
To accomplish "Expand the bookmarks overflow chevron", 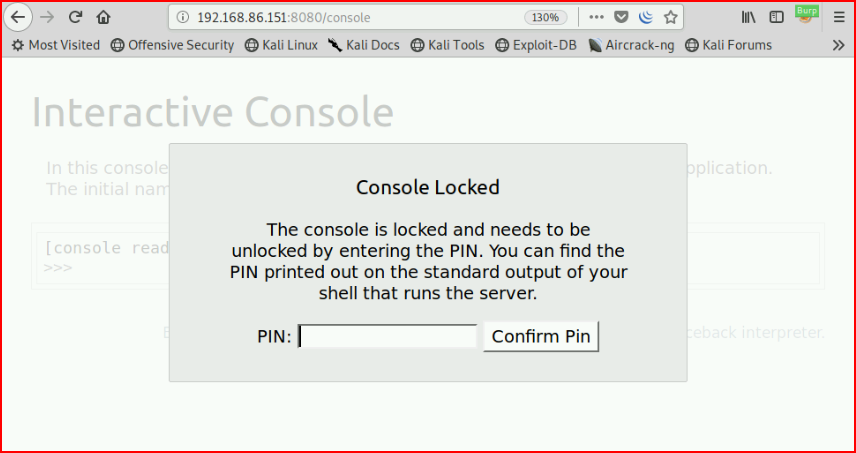I will tap(839, 45).
